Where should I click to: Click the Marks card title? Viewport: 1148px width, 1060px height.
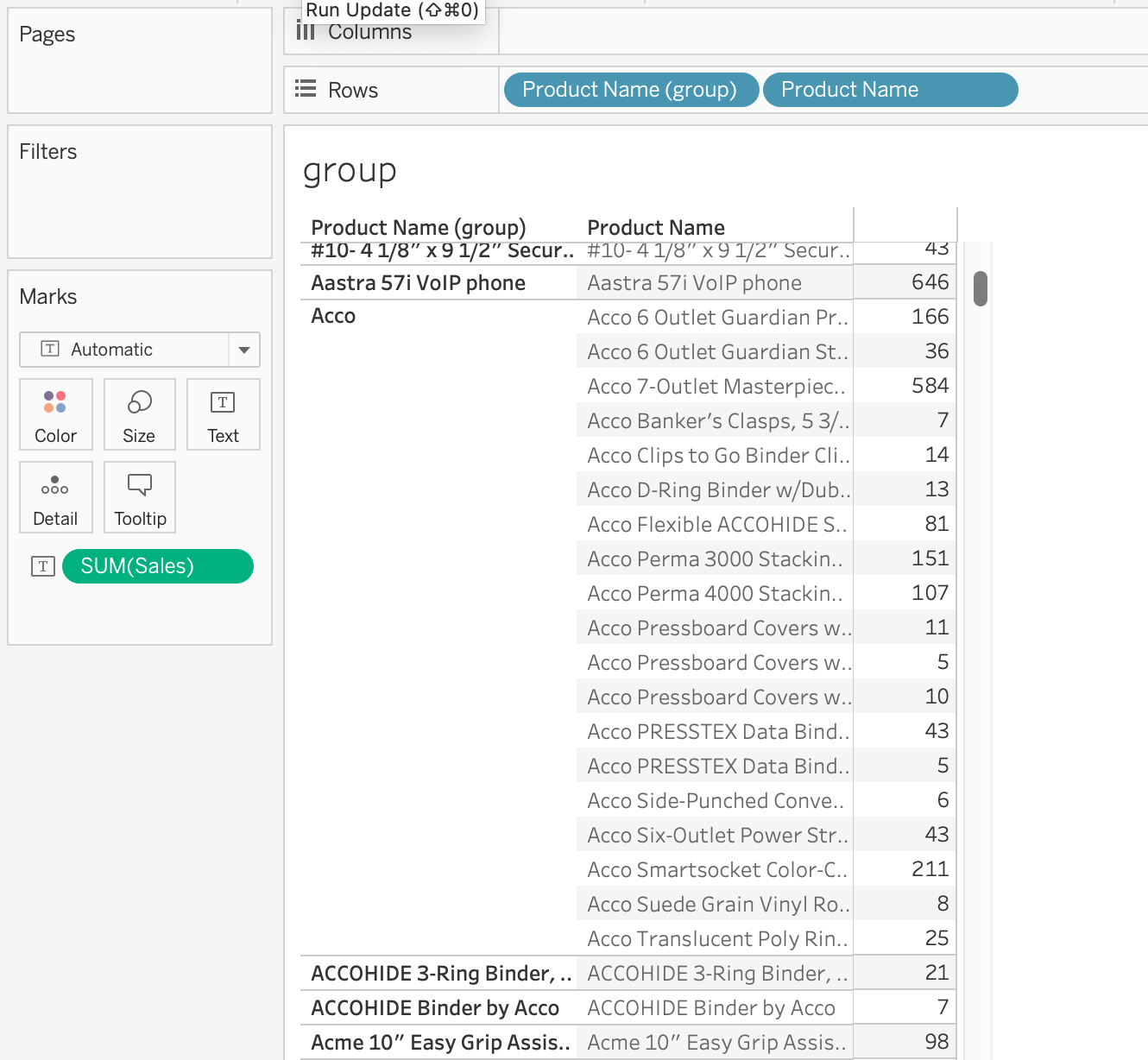[48, 297]
